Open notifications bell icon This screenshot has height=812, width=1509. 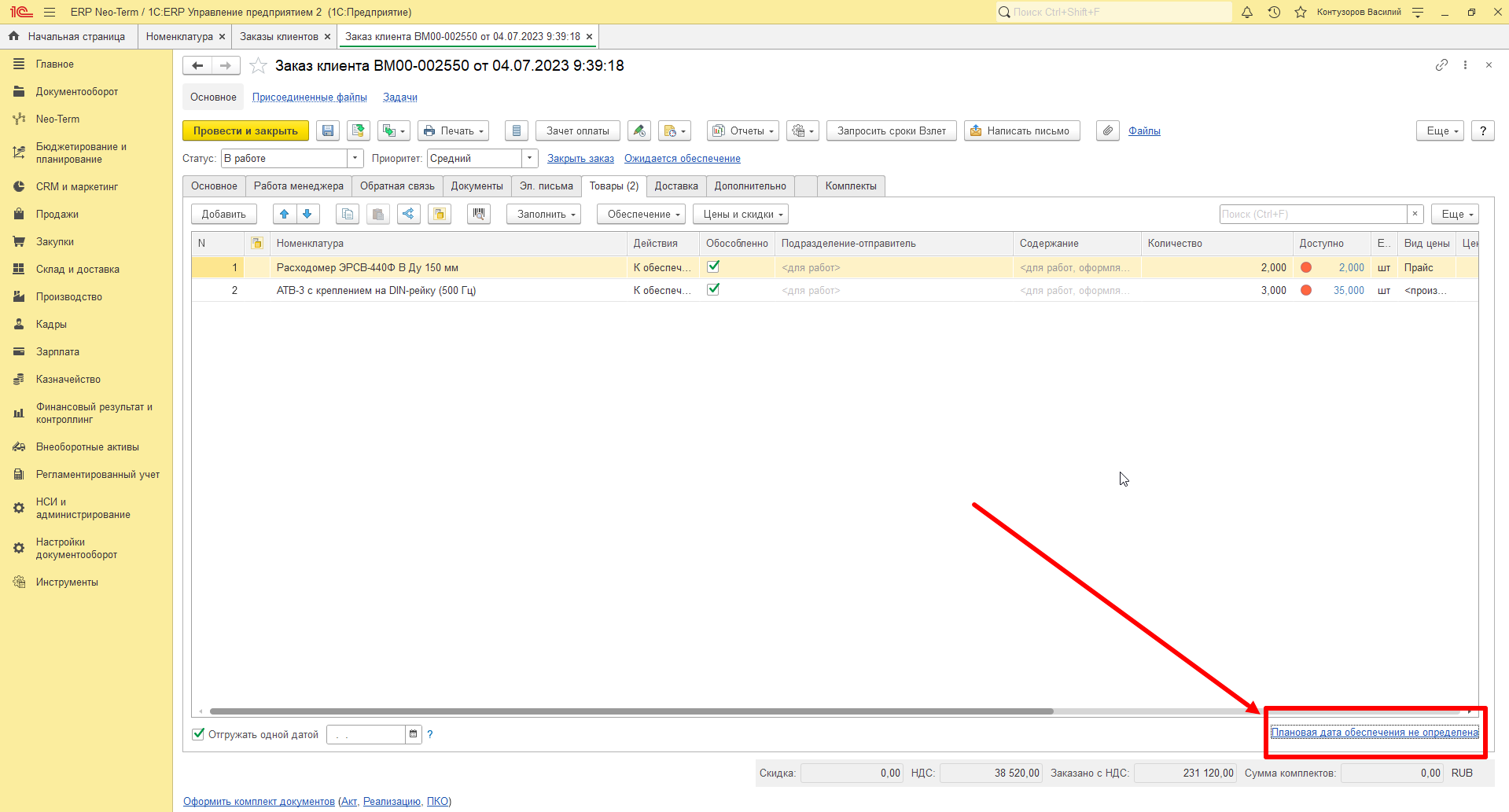click(x=1247, y=12)
